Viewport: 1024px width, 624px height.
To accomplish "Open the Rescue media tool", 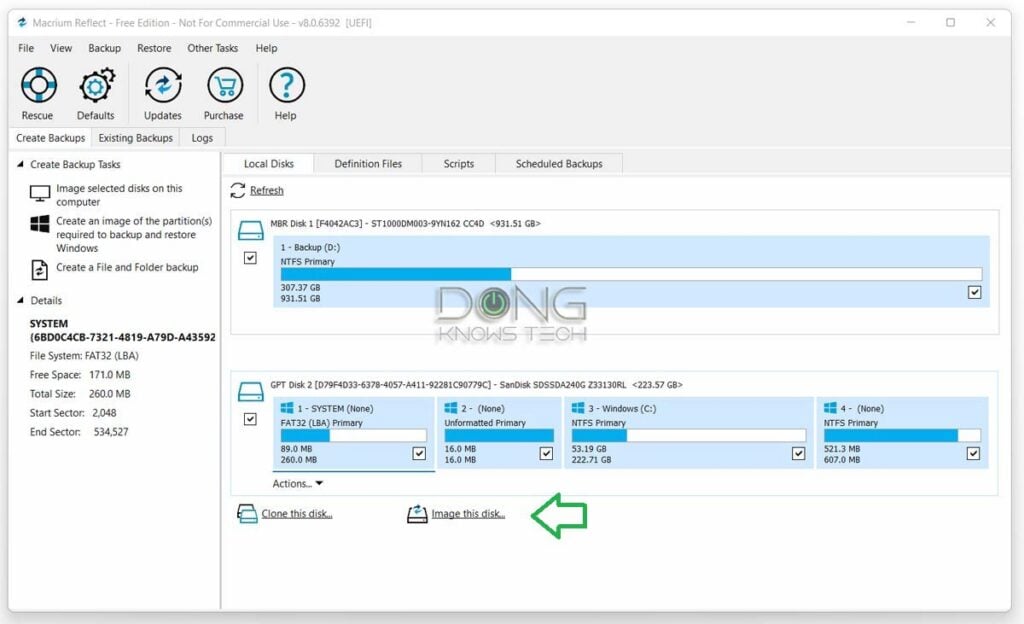I will [39, 86].
